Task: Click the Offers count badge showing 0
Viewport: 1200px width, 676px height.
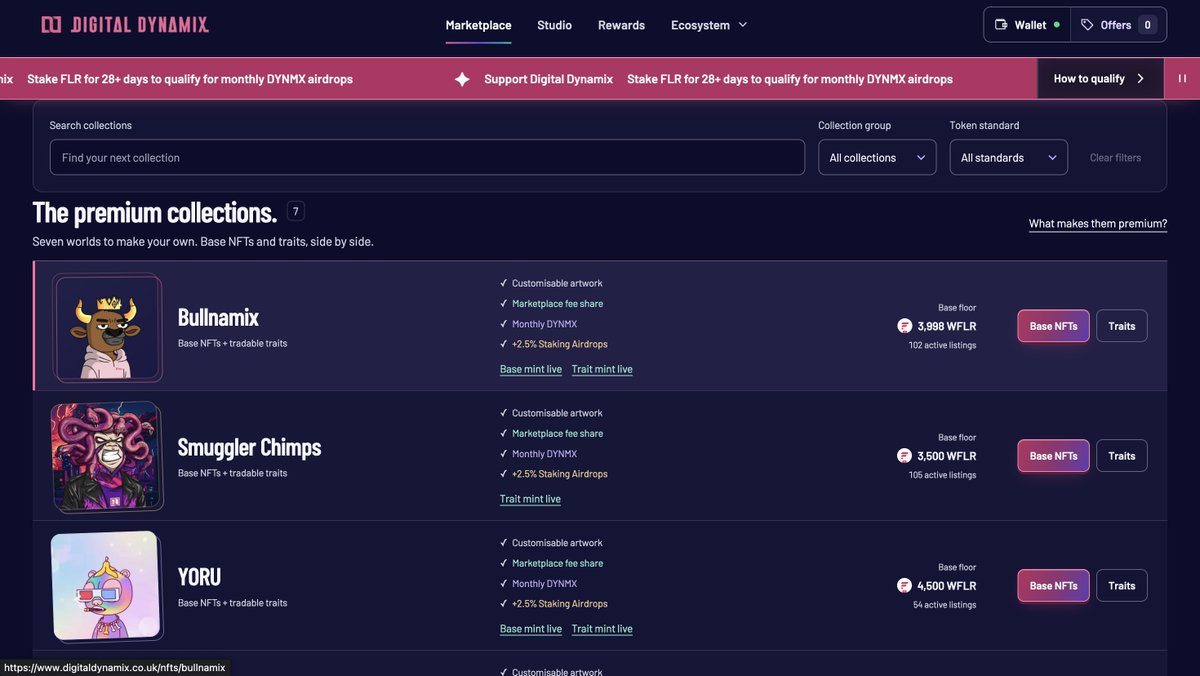Action: [1147, 25]
